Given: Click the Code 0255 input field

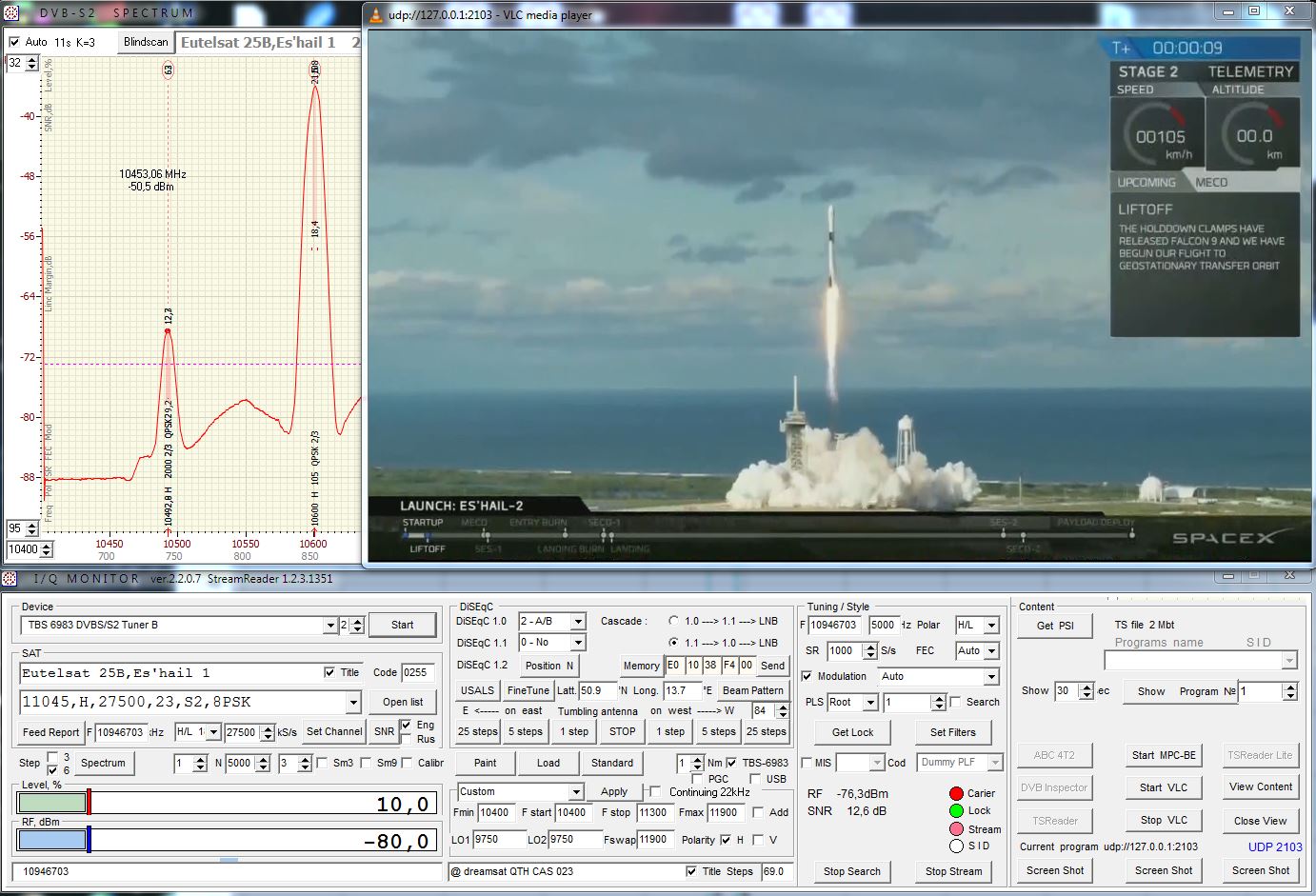Looking at the screenshot, I should [x=418, y=672].
